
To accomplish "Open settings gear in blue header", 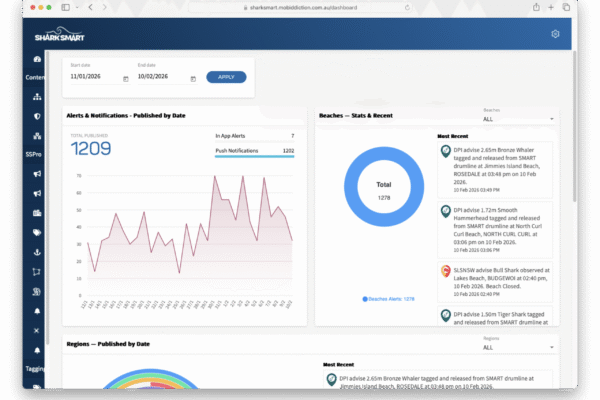I will [x=555, y=34].
